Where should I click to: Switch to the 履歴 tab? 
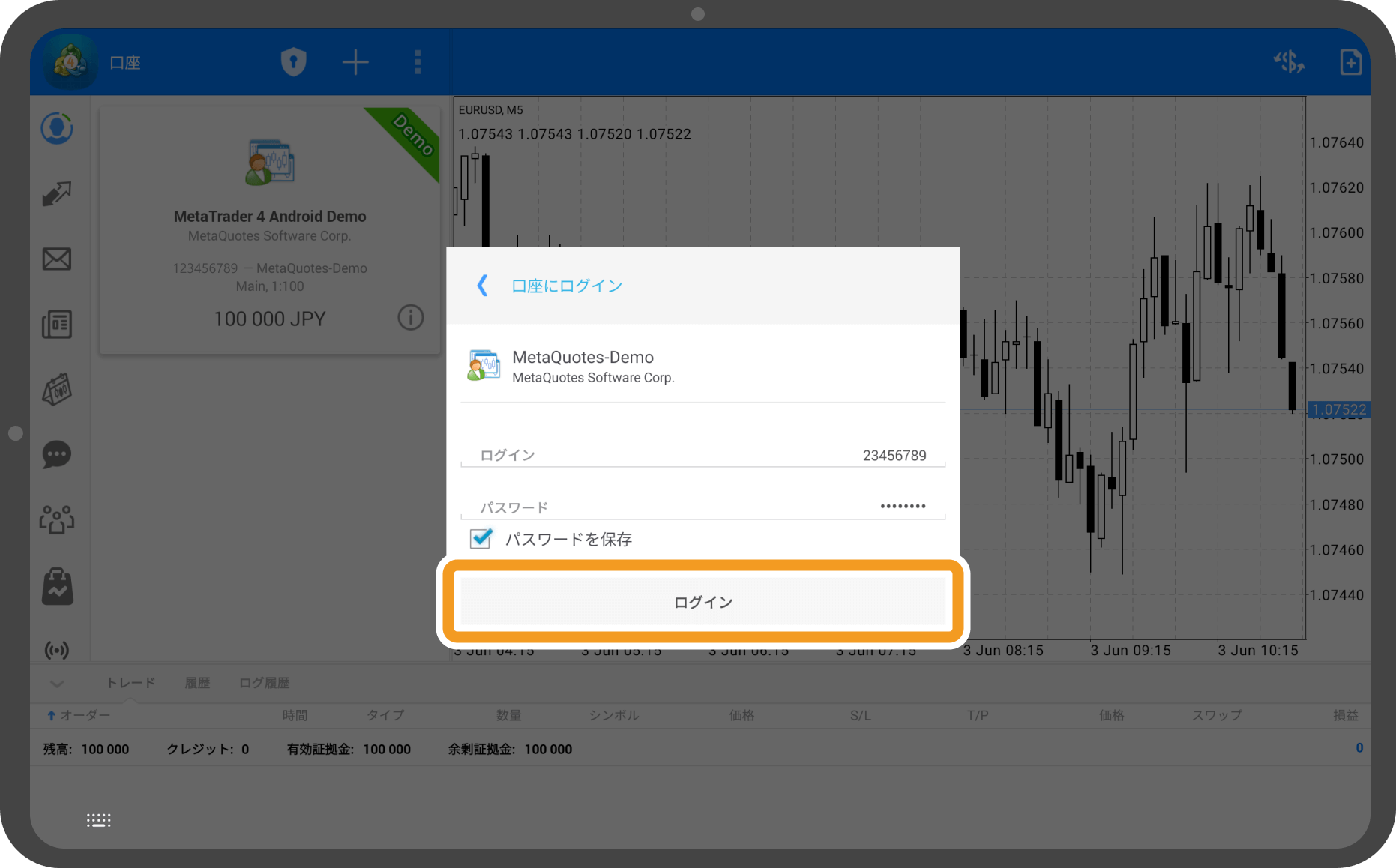click(197, 682)
